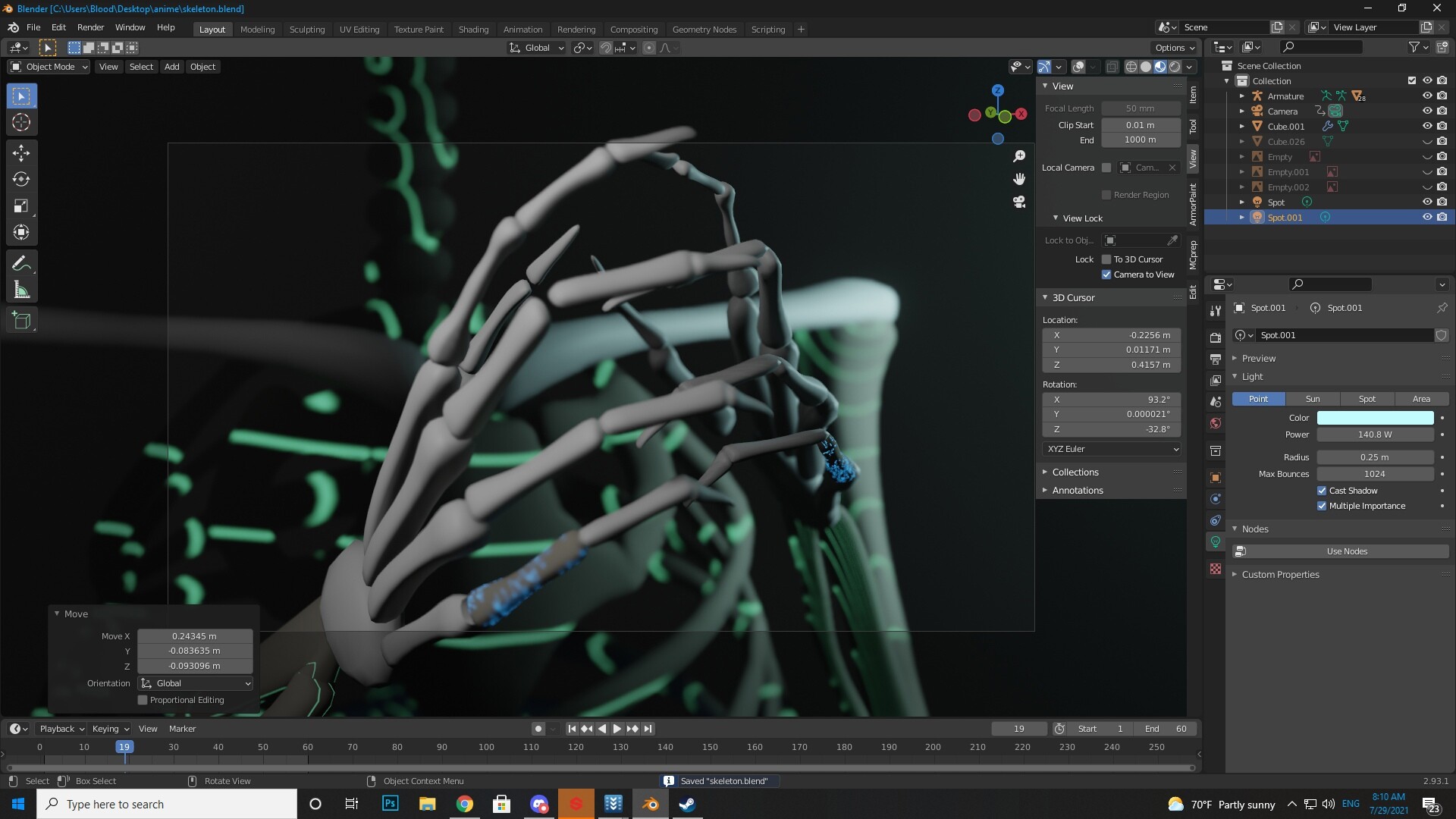The image size is (1456, 819).
Task: Open the Object Mode dropdown
Action: (x=49, y=67)
